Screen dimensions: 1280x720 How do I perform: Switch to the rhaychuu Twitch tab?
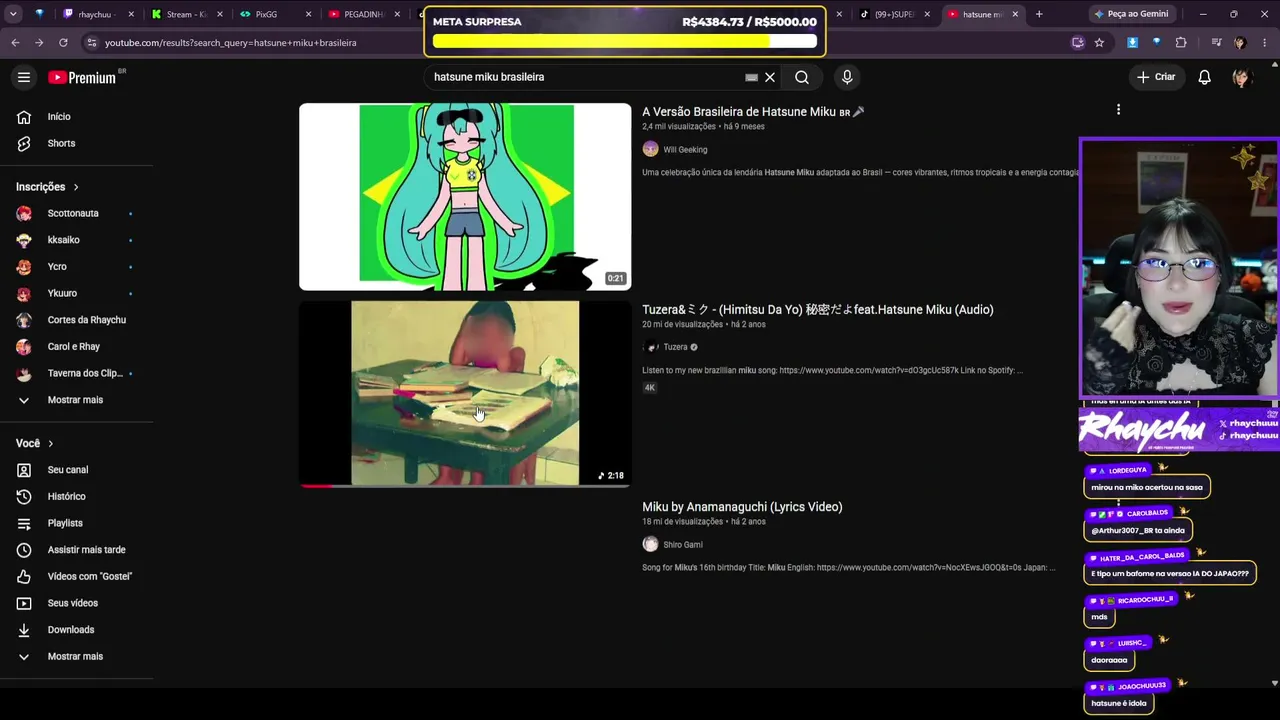96,14
